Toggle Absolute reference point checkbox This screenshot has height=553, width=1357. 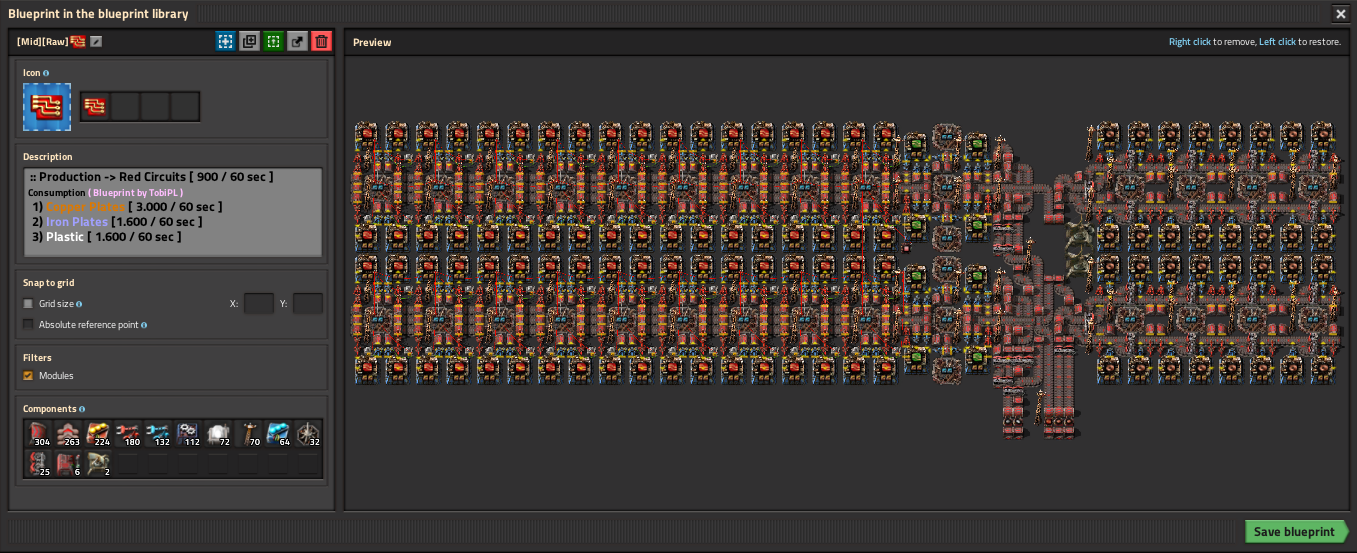(x=28, y=325)
